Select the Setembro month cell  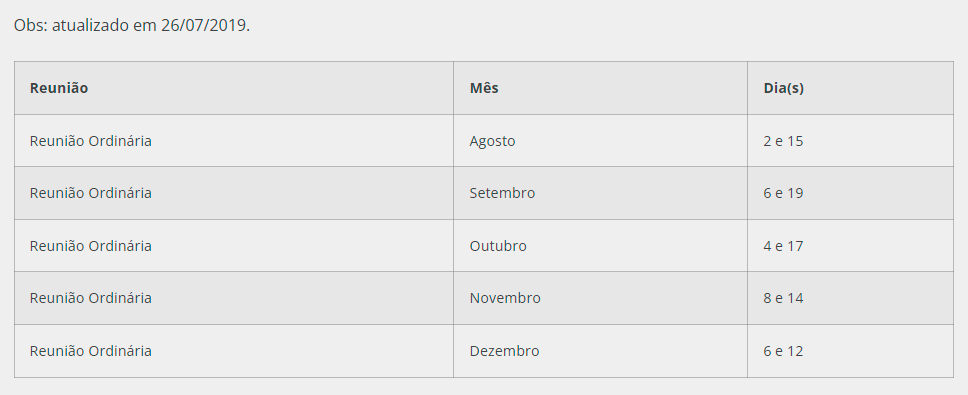[600, 193]
